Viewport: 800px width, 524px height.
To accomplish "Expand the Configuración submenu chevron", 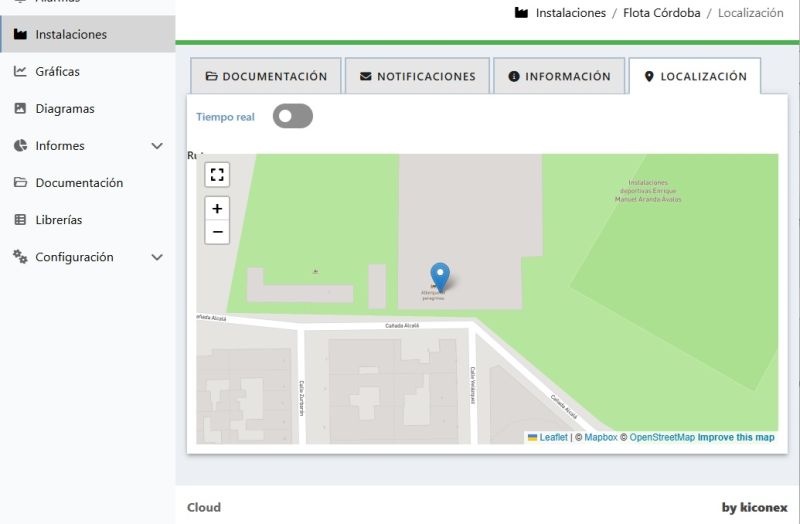I will click(x=157, y=257).
